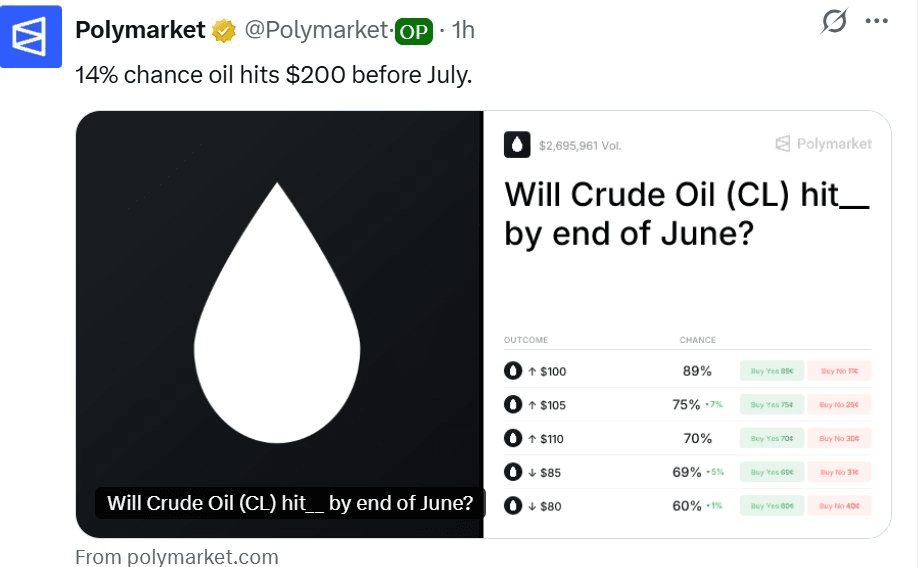This screenshot has width=924, height=567.
Task: Open the Polymarket display name link
Action: [140, 31]
